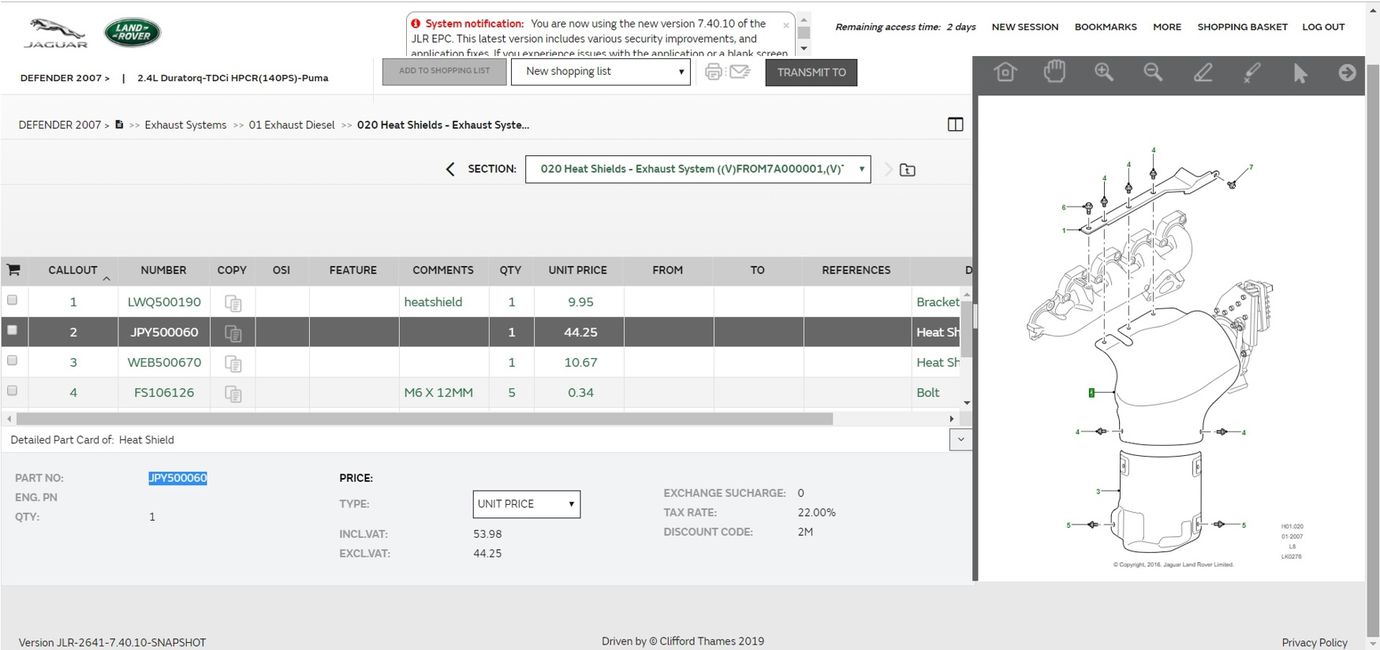Email the shopping list
Image resolution: width=1380 pixels, height=650 pixels.
(x=740, y=71)
